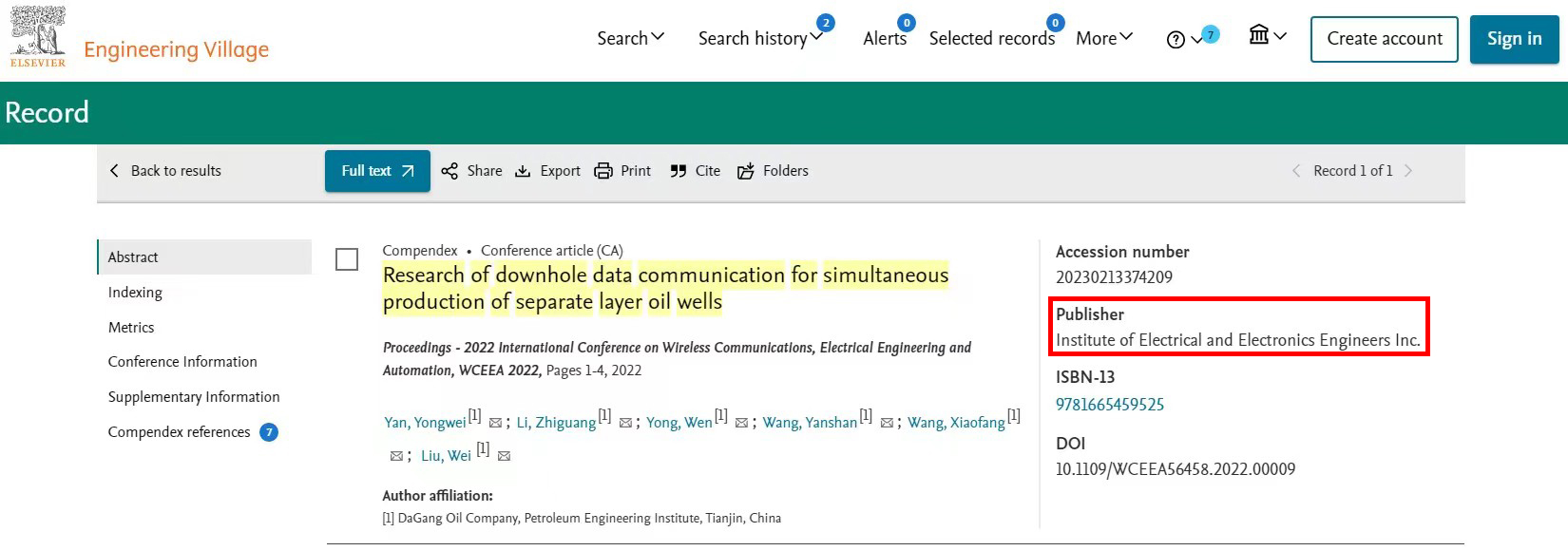Open author Li, Zhiguang link
This screenshot has width=1568, height=551.
(556, 423)
